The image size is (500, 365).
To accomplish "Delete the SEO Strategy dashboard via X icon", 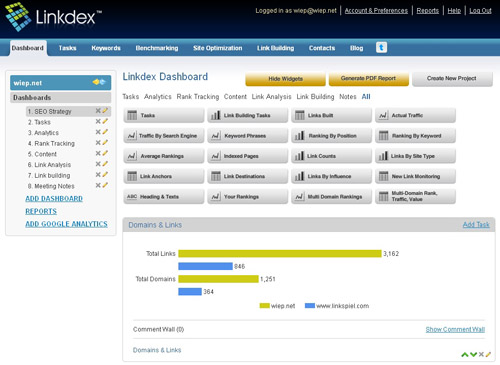I will click(x=98, y=111).
